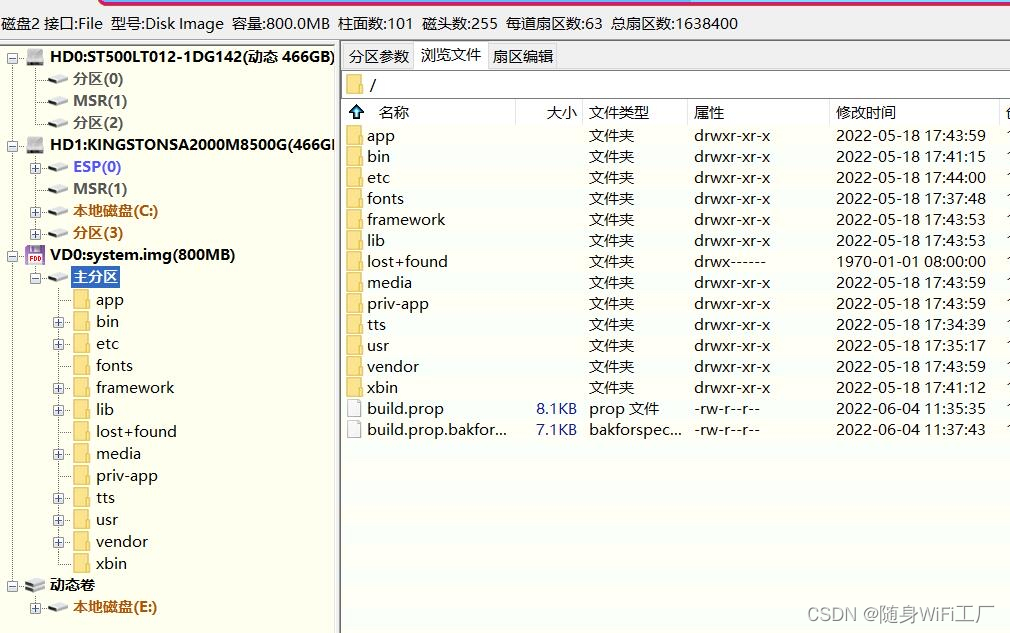Click the build.prop file icon
This screenshot has height=633, width=1010.
pos(354,408)
